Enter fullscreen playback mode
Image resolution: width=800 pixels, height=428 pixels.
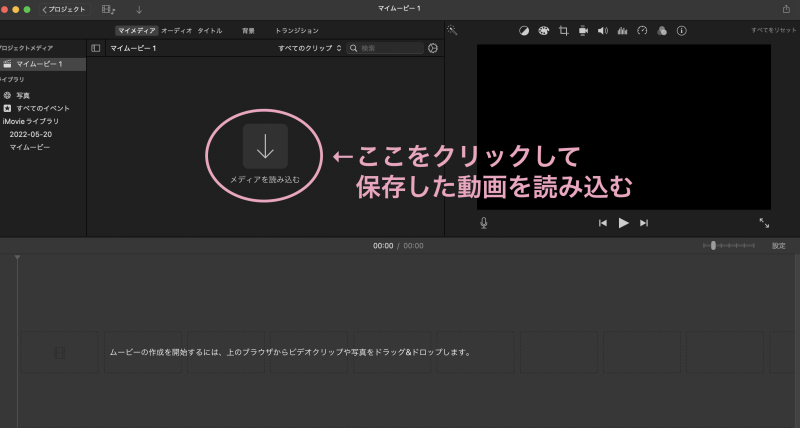click(764, 223)
